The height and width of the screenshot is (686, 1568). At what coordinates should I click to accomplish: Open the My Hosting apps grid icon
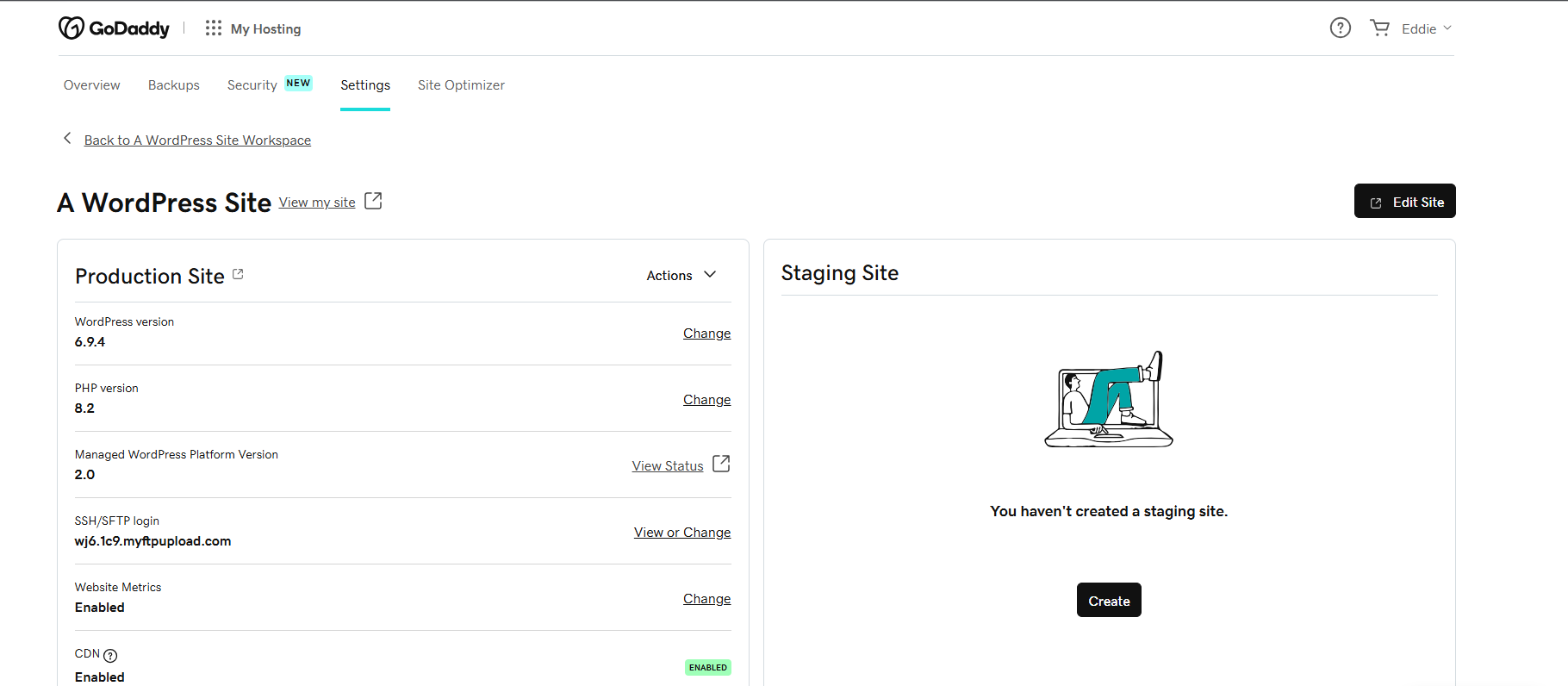[213, 28]
